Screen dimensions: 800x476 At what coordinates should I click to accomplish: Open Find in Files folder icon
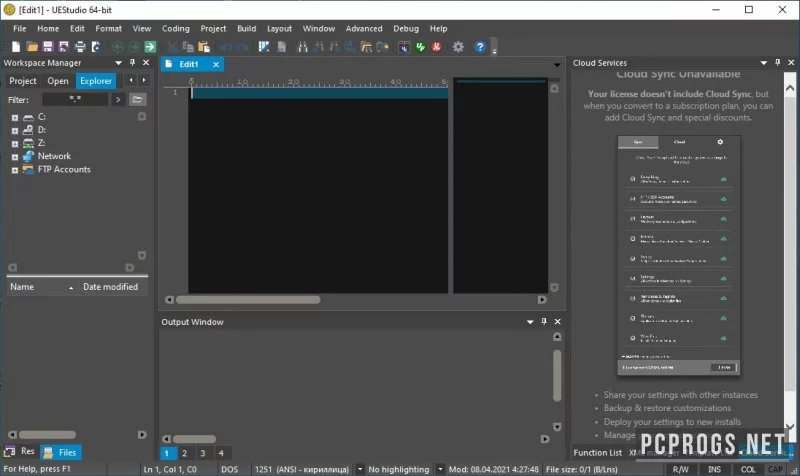[x=366, y=47]
